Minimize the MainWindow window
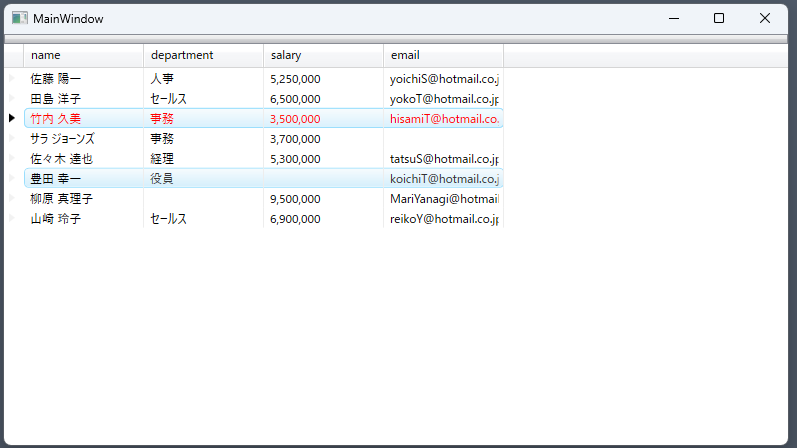 pos(674,18)
